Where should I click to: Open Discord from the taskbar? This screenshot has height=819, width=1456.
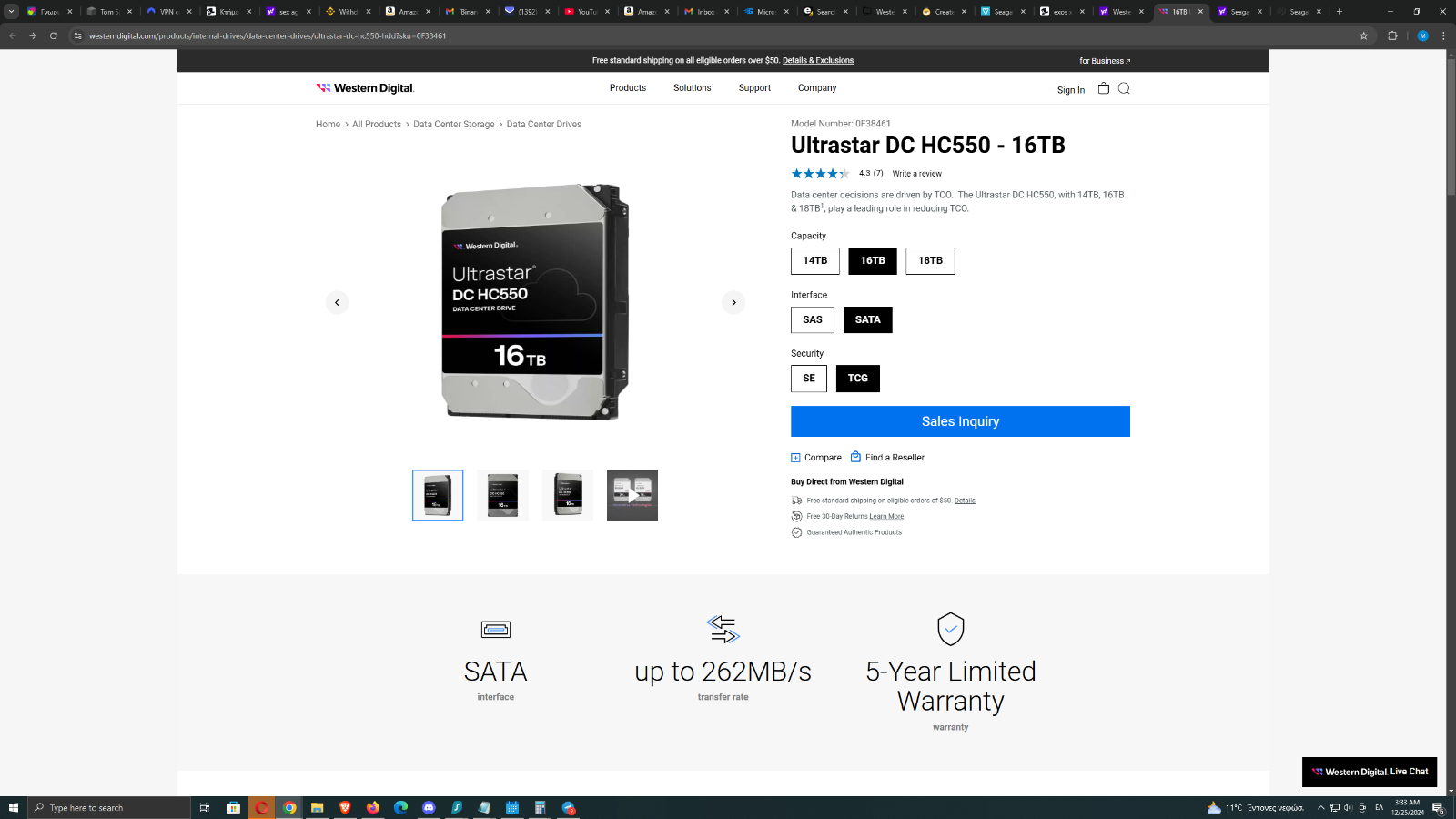coord(429,807)
